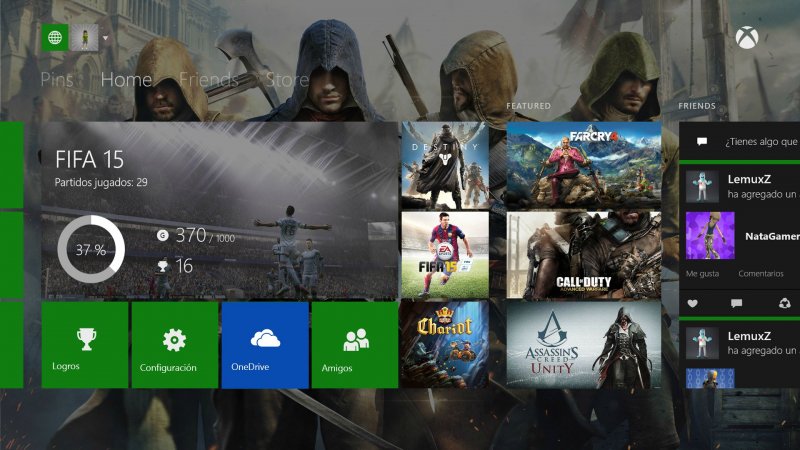This screenshot has width=800, height=450.
Task: Open the gamer avatar profile picture
Action: tap(85, 38)
